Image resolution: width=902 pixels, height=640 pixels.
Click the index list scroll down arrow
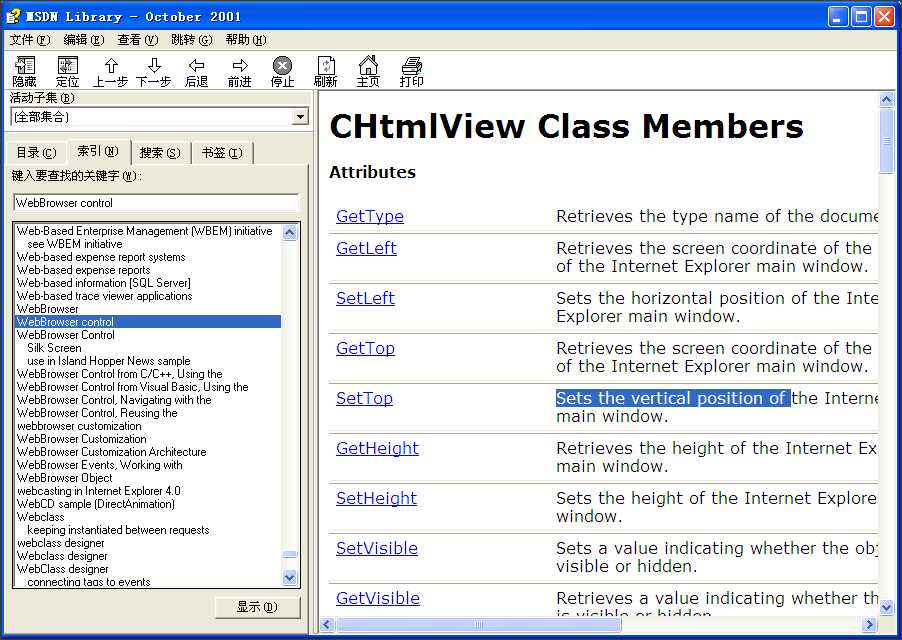[290, 577]
